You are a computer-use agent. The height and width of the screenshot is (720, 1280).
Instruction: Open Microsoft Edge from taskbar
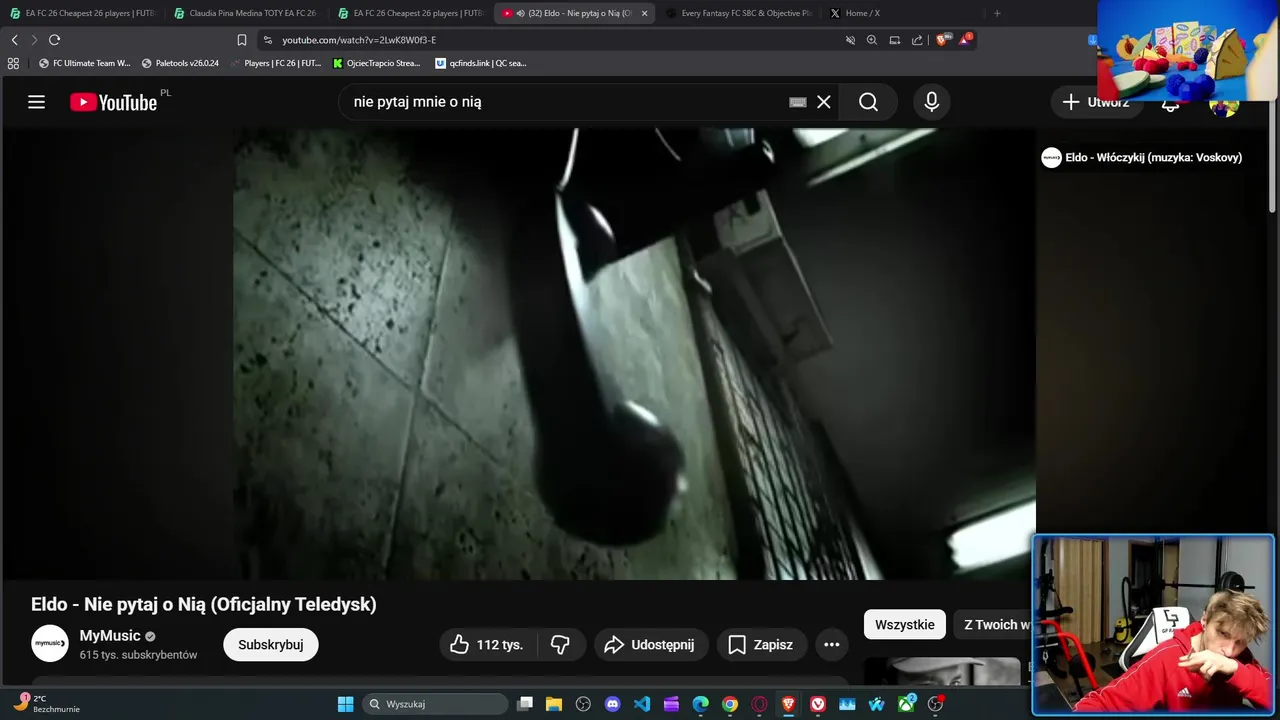[x=701, y=704]
